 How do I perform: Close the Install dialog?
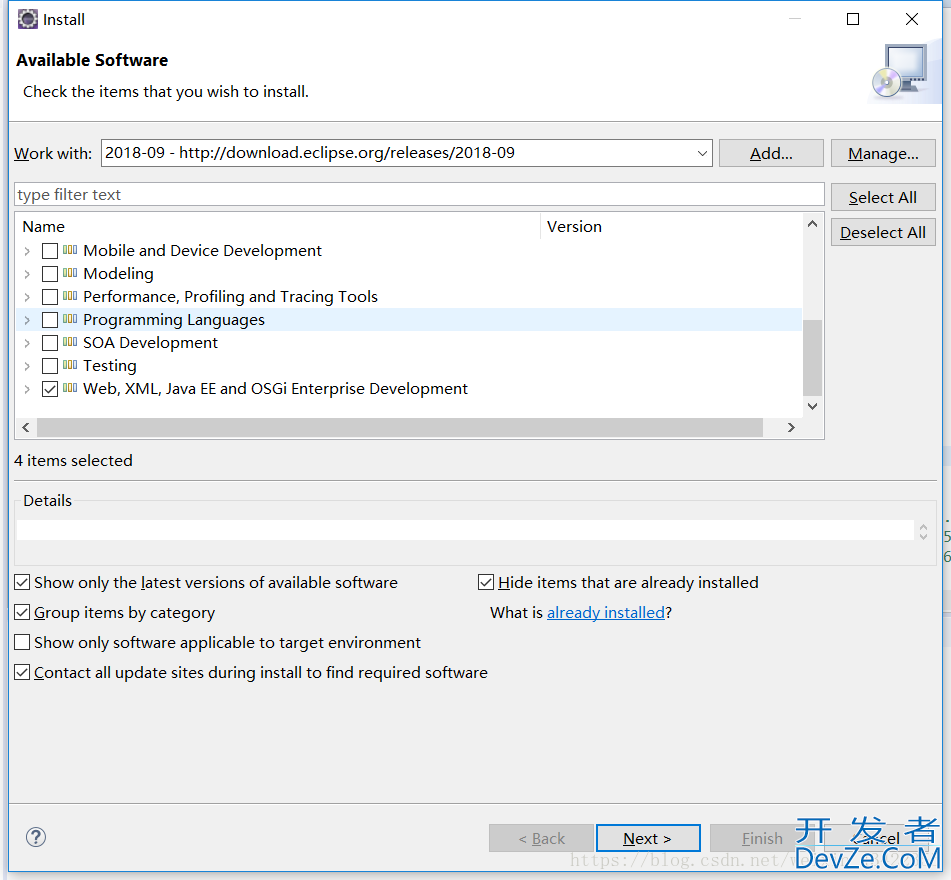[912, 19]
